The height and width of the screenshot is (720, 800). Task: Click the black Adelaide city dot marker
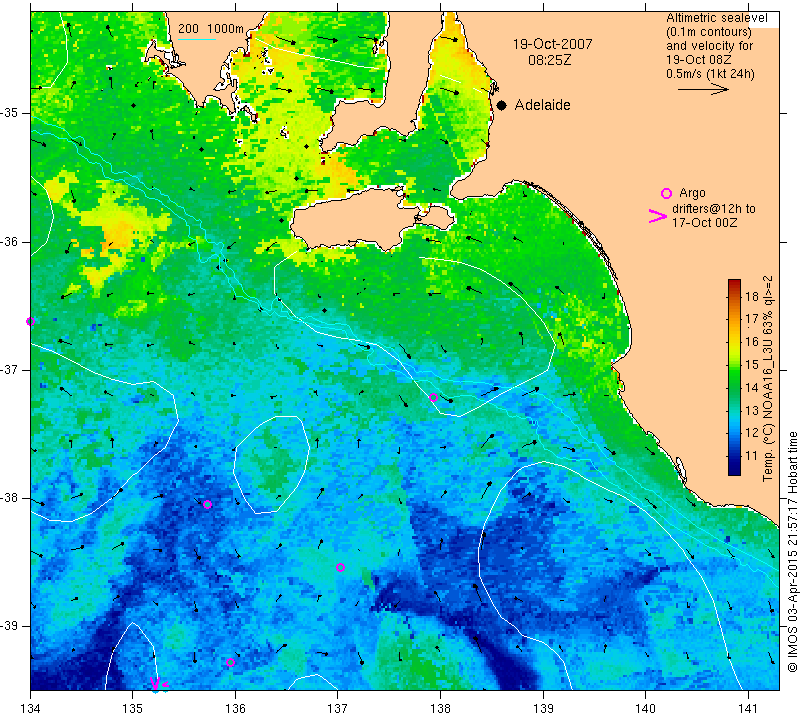pos(502,105)
